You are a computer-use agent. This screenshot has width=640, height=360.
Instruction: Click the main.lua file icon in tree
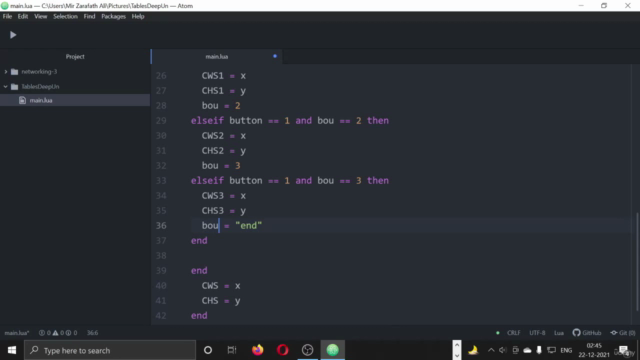tap(22, 100)
